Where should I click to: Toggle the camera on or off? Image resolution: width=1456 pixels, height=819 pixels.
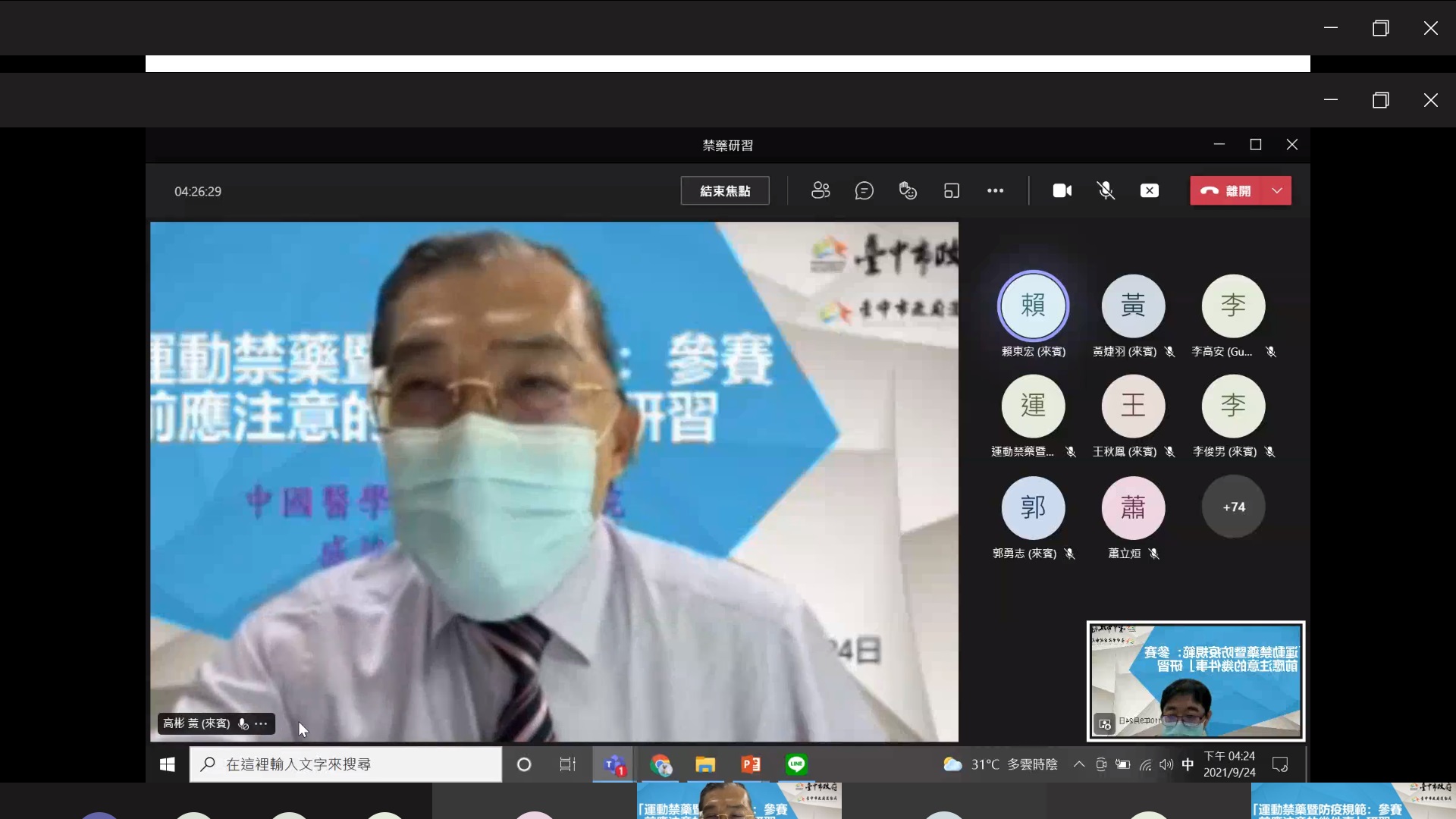click(x=1062, y=191)
